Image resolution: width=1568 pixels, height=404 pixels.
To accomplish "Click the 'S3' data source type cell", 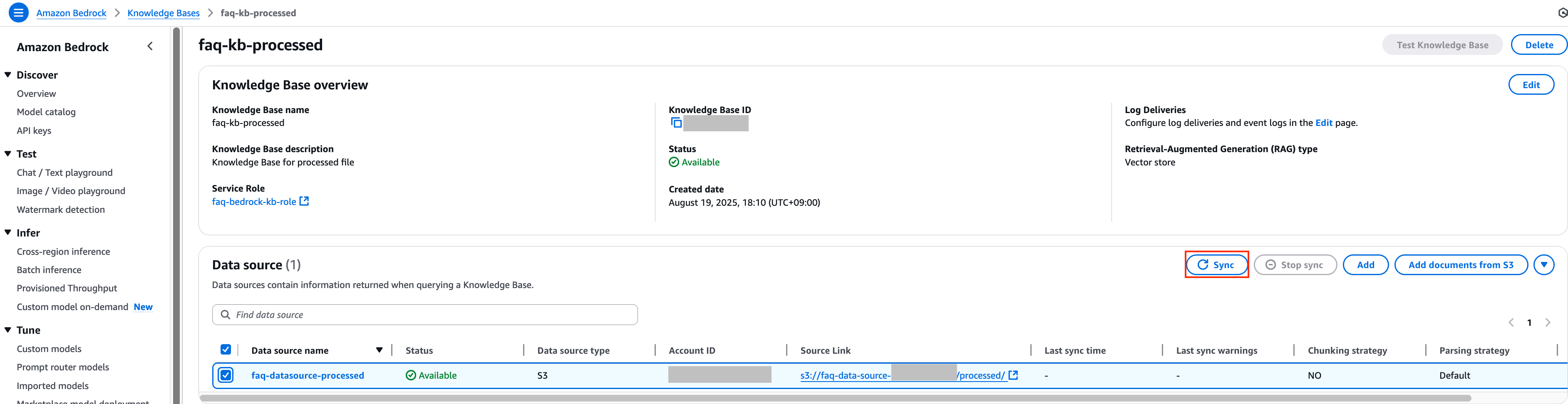I will click(x=542, y=375).
